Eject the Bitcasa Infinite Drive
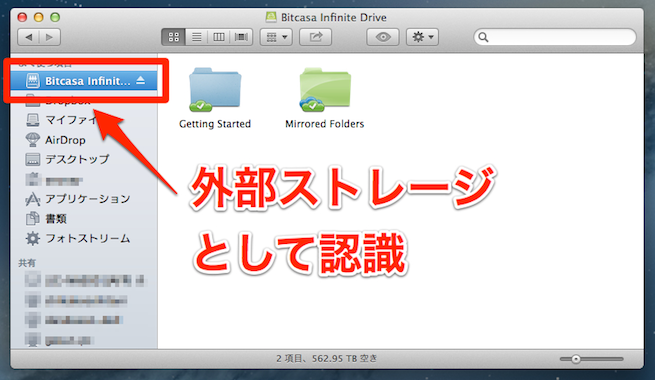The width and height of the screenshot is (655, 380). [x=141, y=80]
